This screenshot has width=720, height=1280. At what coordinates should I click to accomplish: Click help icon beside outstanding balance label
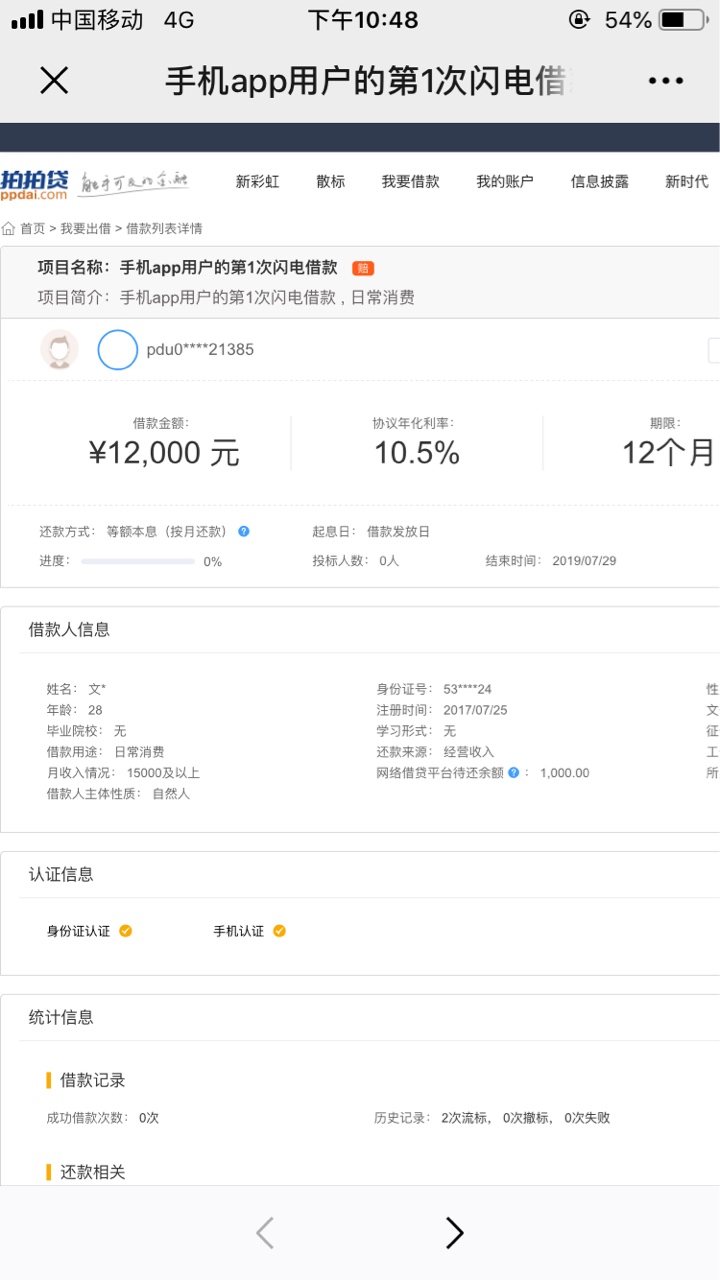(x=514, y=773)
